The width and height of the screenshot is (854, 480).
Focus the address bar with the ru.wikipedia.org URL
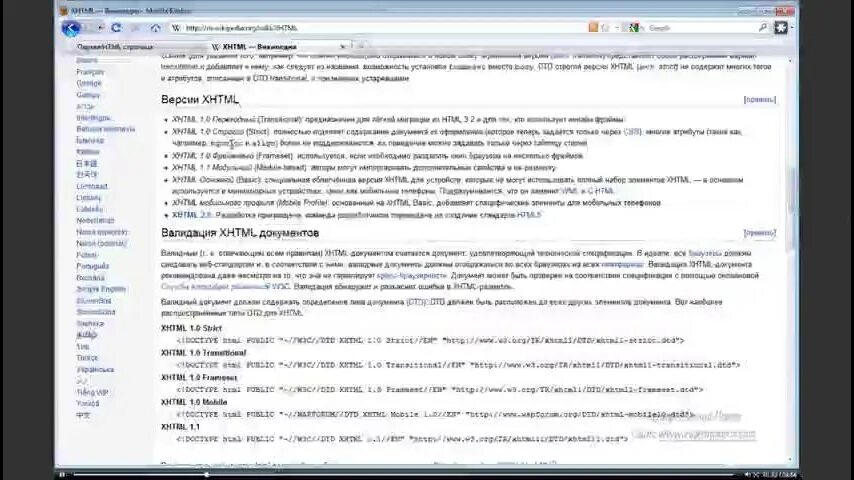(381, 28)
